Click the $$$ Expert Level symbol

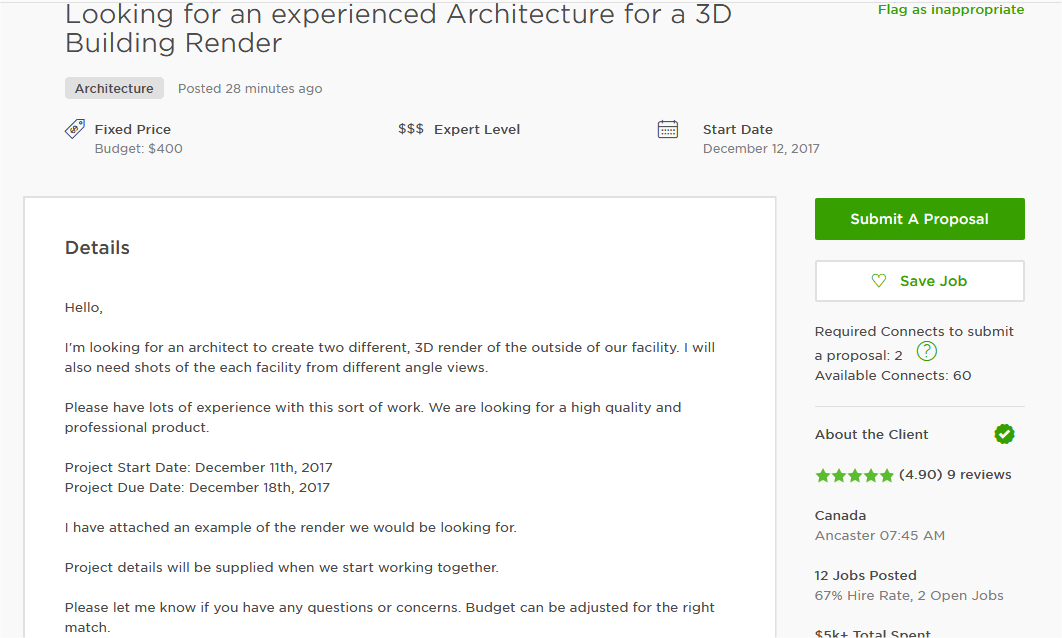tap(411, 129)
